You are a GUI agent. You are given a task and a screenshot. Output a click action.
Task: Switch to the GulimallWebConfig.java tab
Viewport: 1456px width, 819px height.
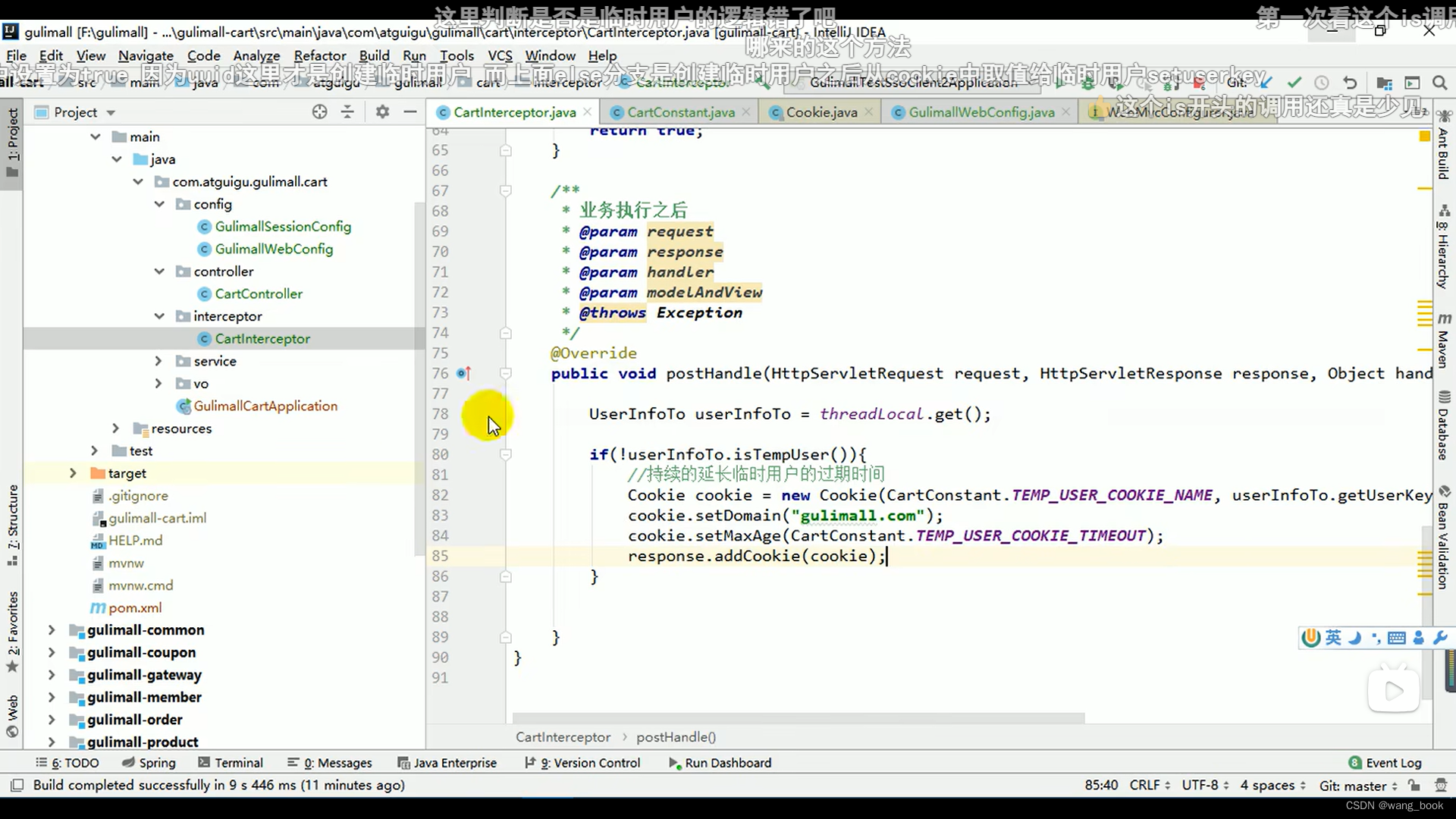point(981,112)
